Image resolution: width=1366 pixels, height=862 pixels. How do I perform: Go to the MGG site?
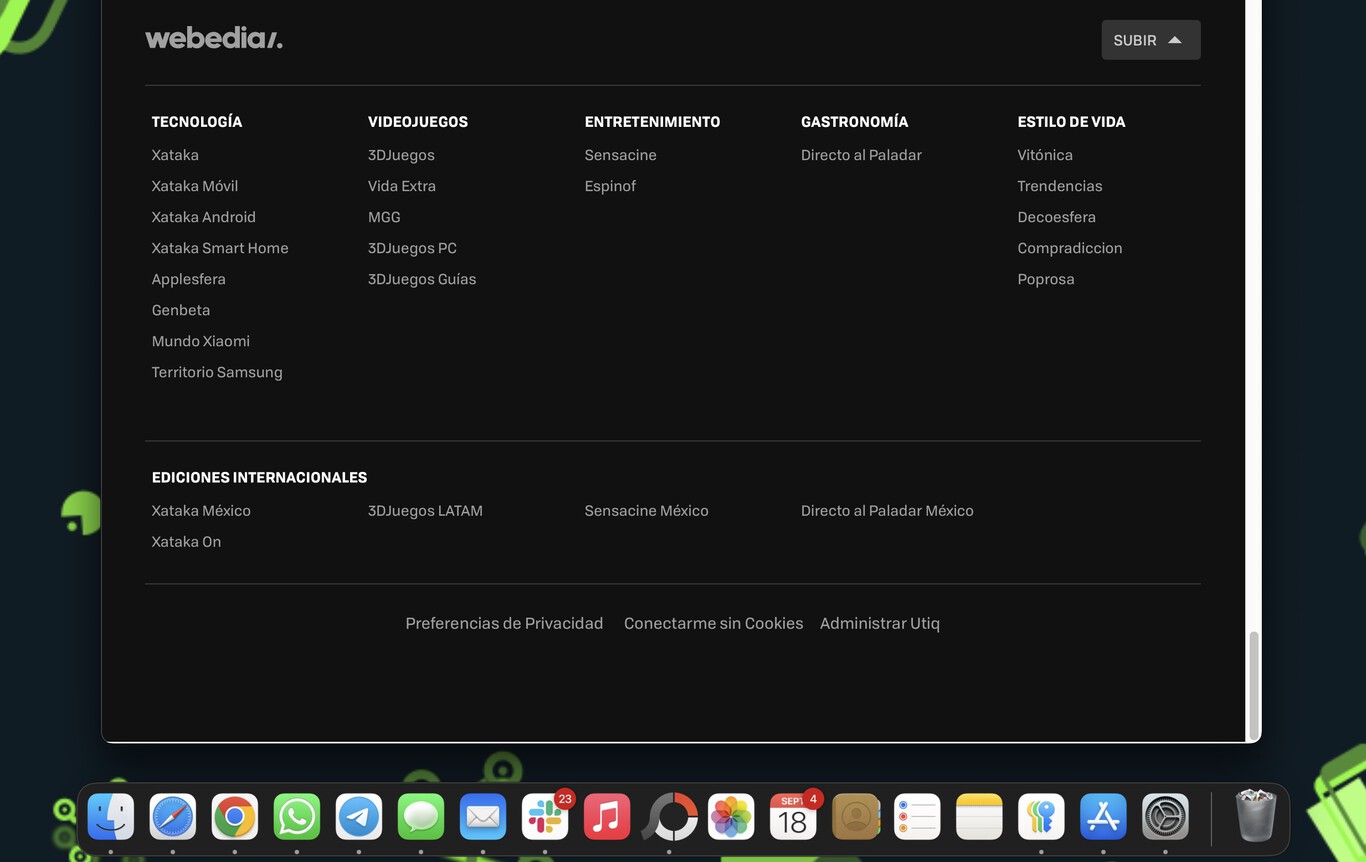tap(384, 217)
